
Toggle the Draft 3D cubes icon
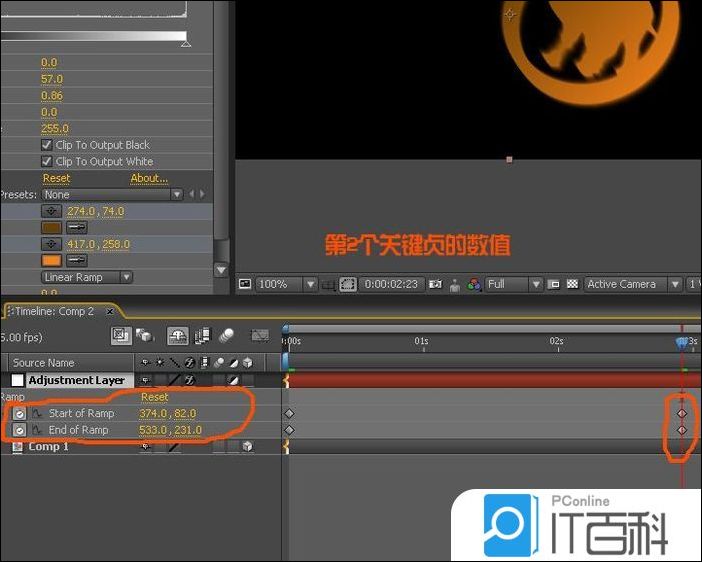point(145,335)
